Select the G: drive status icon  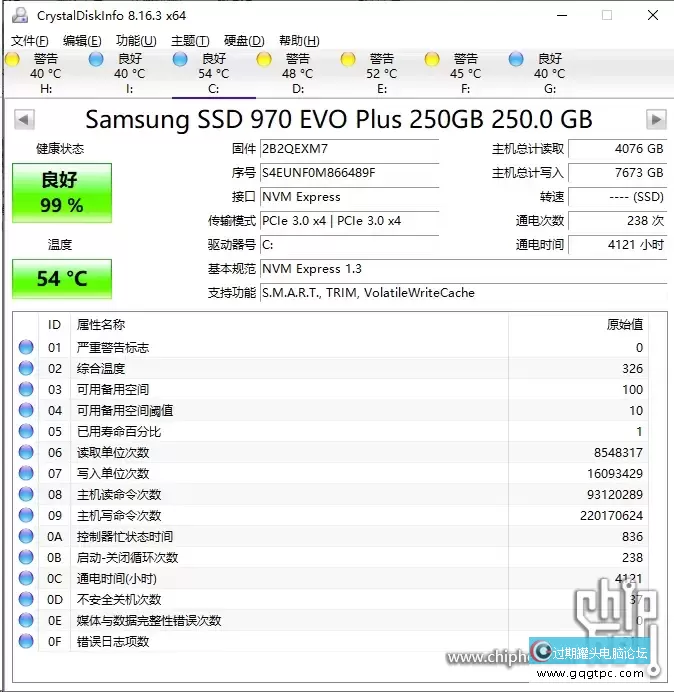(516, 60)
